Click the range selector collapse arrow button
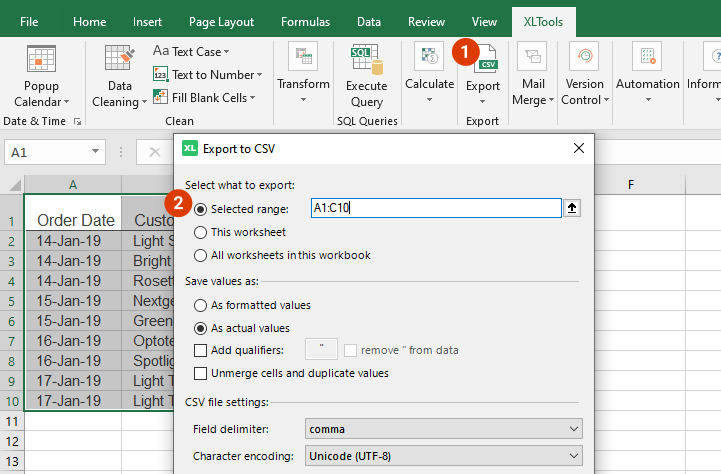 (572, 208)
